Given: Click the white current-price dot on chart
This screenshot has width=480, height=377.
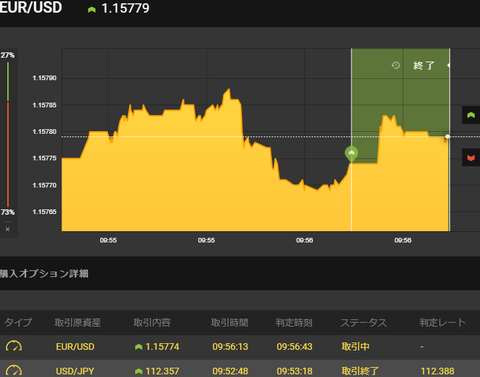Looking at the screenshot, I should pyautogui.click(x=447, y=137).
